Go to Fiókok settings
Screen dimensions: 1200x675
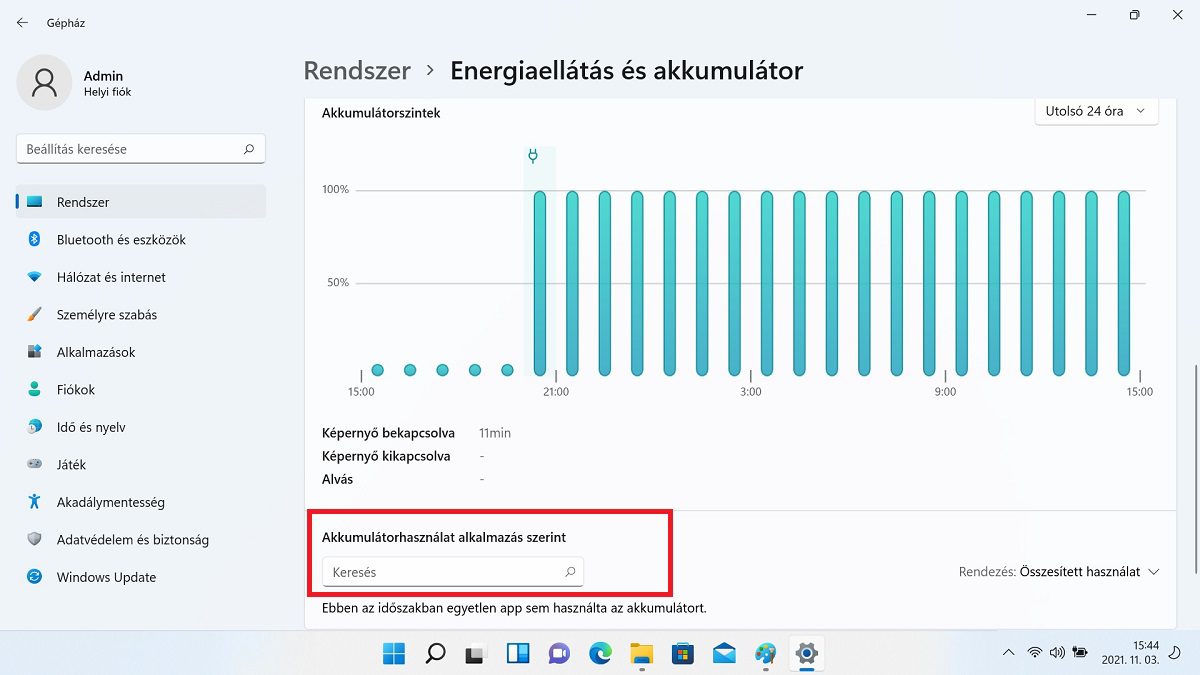[x=75, y=390]
